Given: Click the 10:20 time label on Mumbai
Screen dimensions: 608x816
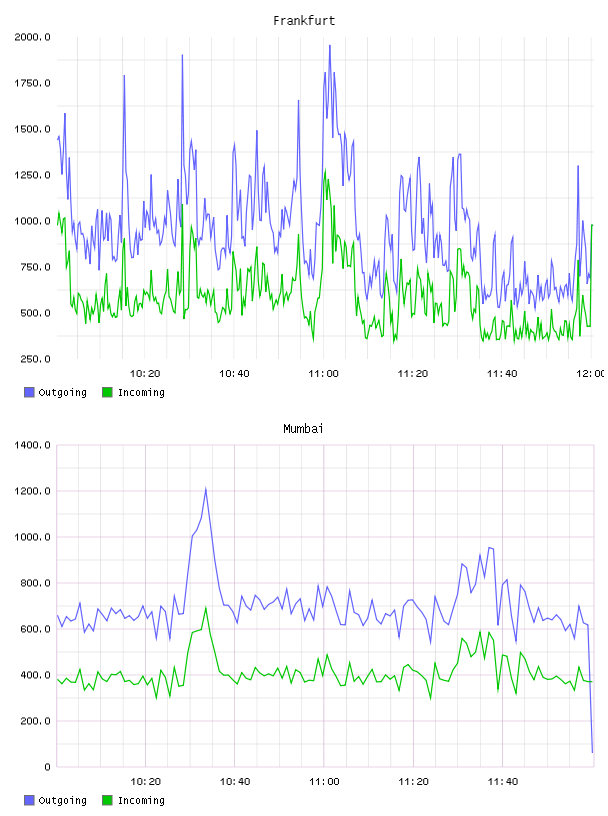Looking at the screenshot, I should click(x=145, y=782).
